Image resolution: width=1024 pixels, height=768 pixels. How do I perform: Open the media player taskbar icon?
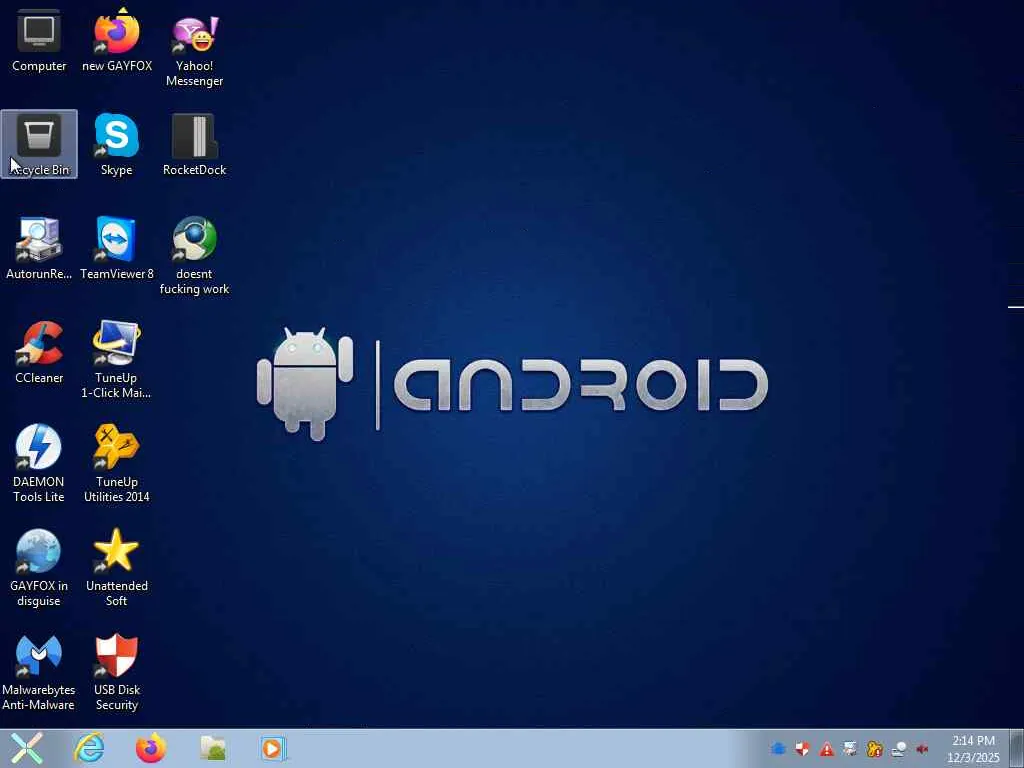click(x=273, y=748)
